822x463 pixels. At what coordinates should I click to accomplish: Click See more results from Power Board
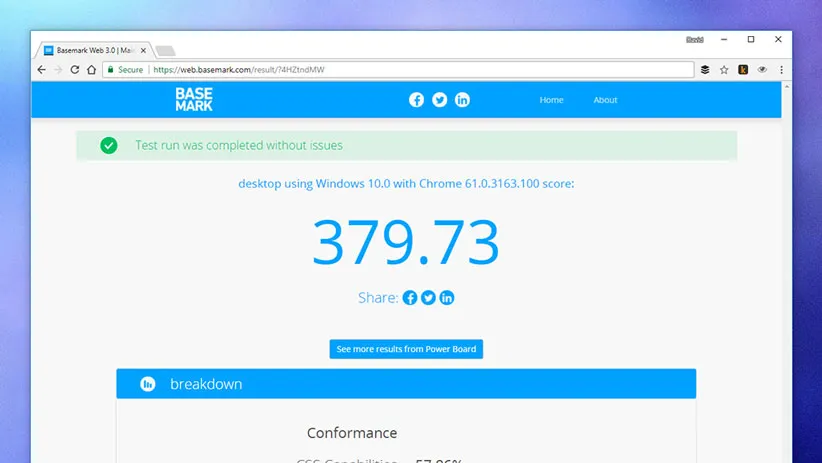click(x=406, y=349)
